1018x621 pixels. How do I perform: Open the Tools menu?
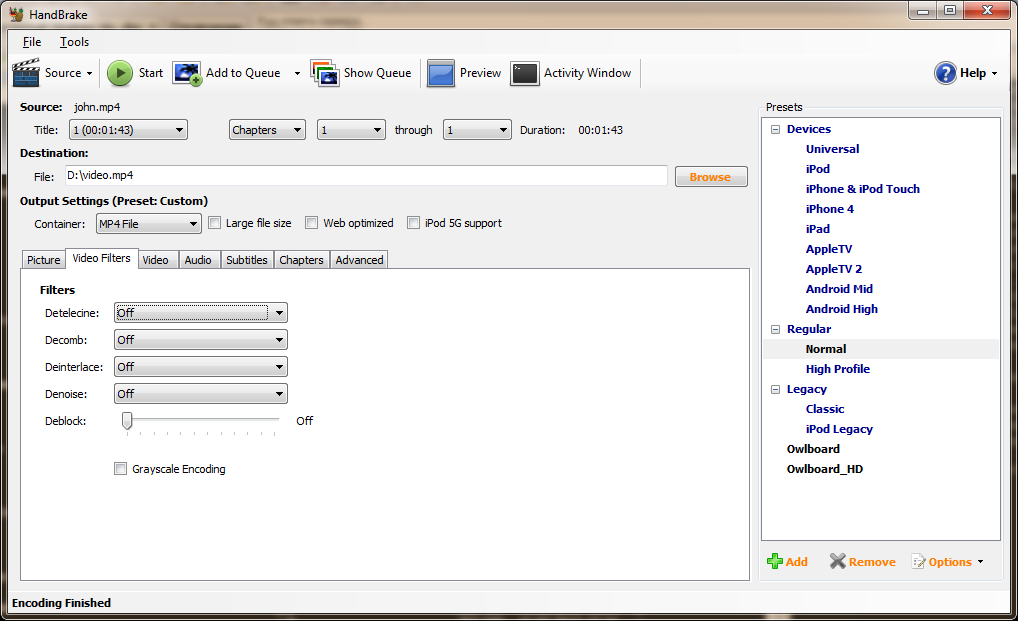[74, 42]
